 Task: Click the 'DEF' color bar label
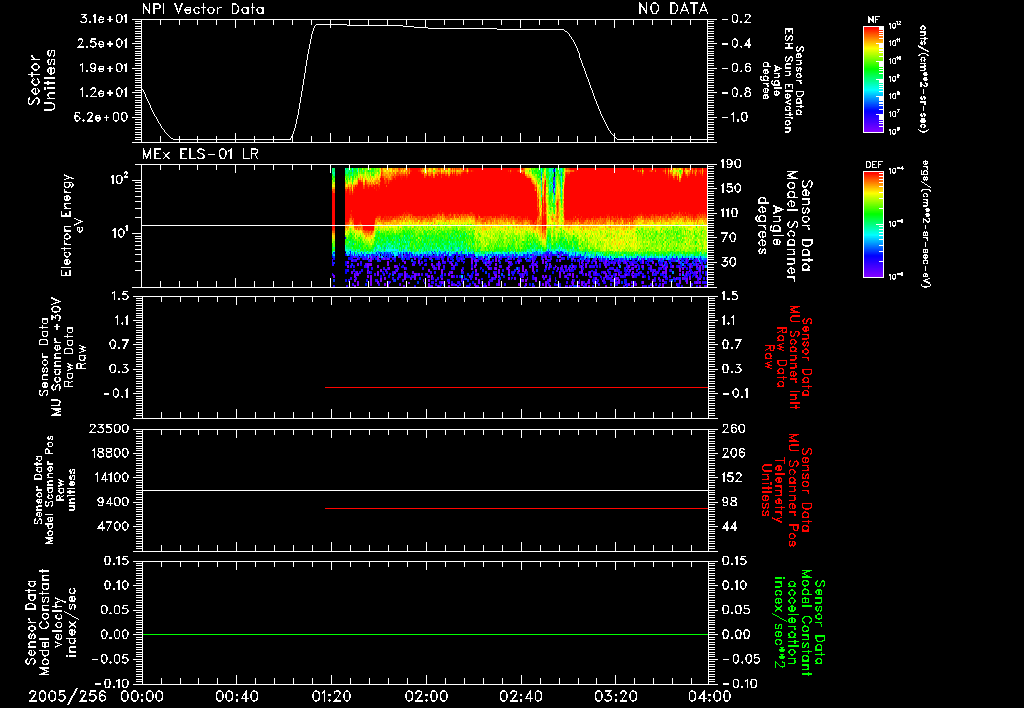tap(874, 165)
